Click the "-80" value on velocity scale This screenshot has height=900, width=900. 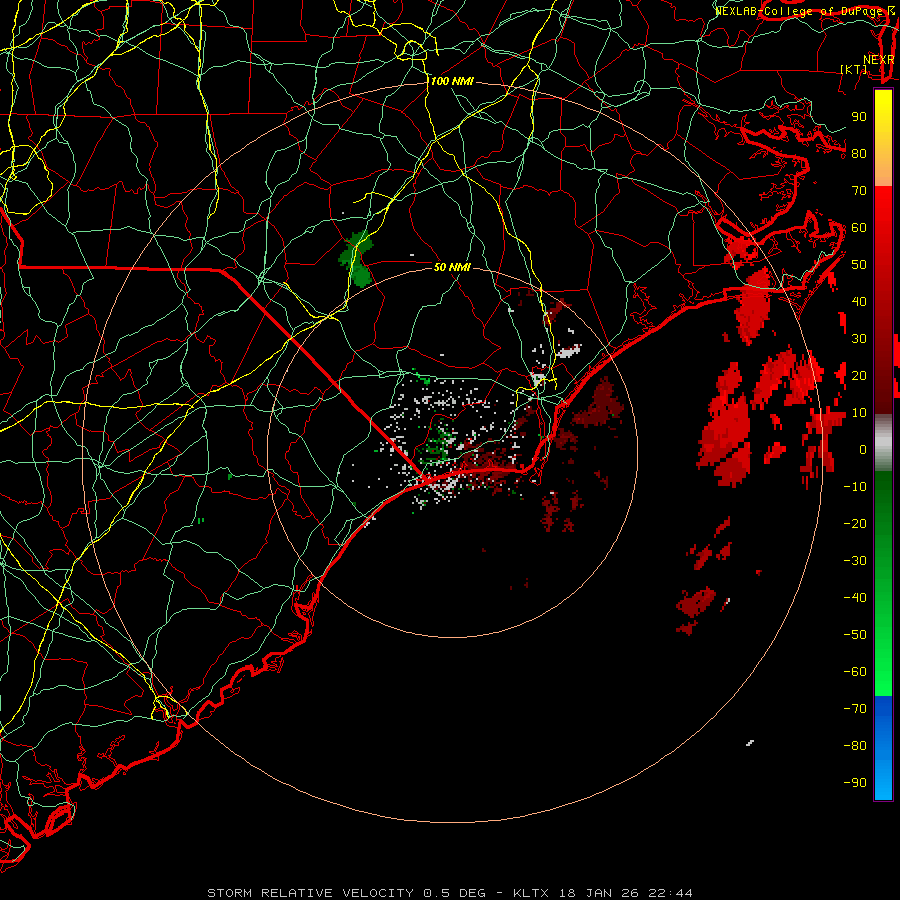(855, 746)
